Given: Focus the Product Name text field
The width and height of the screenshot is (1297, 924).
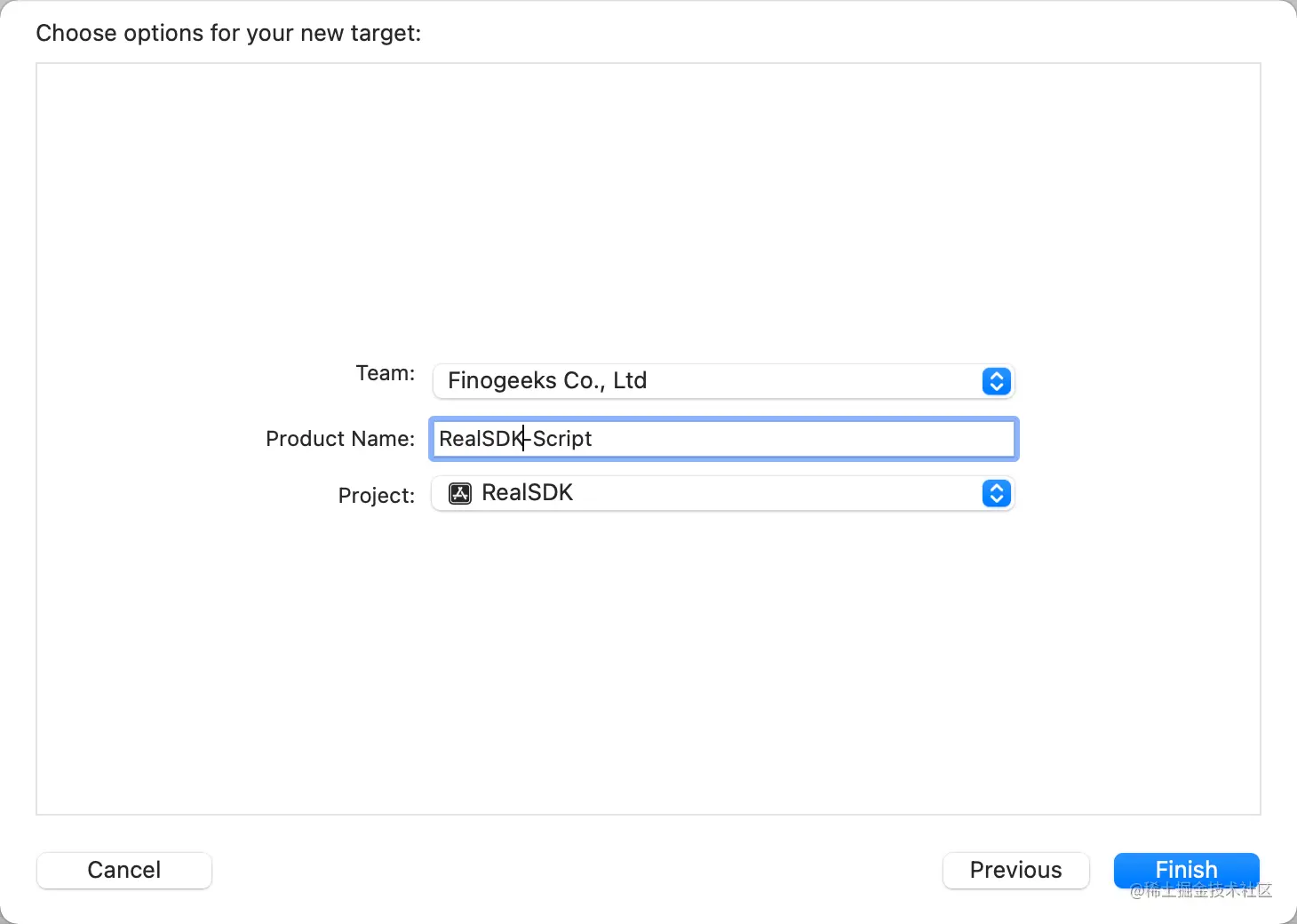Looking at the screenshot, I should pyautogui.click(x=800, y=439).
